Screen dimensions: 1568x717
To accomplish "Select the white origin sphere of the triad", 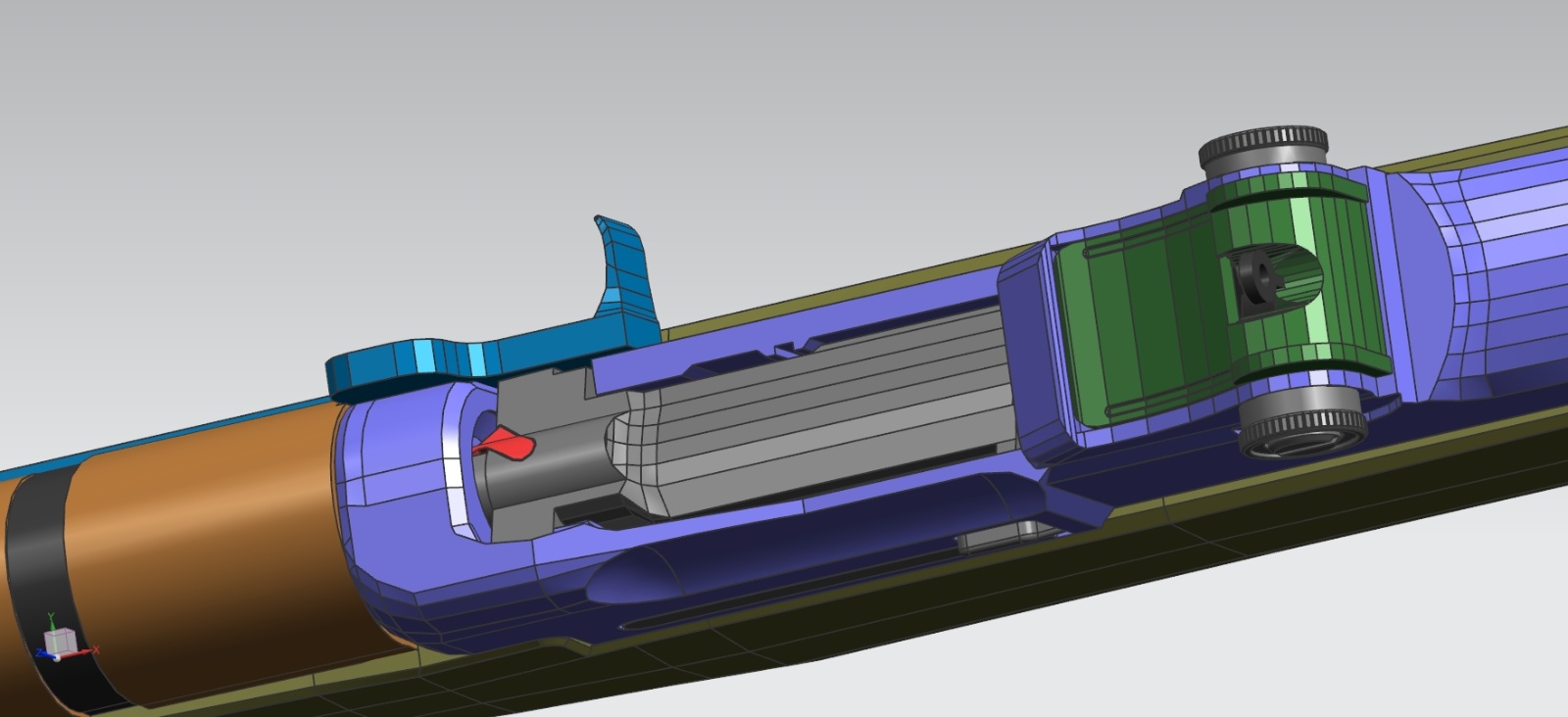I will (x=58, y=657).
